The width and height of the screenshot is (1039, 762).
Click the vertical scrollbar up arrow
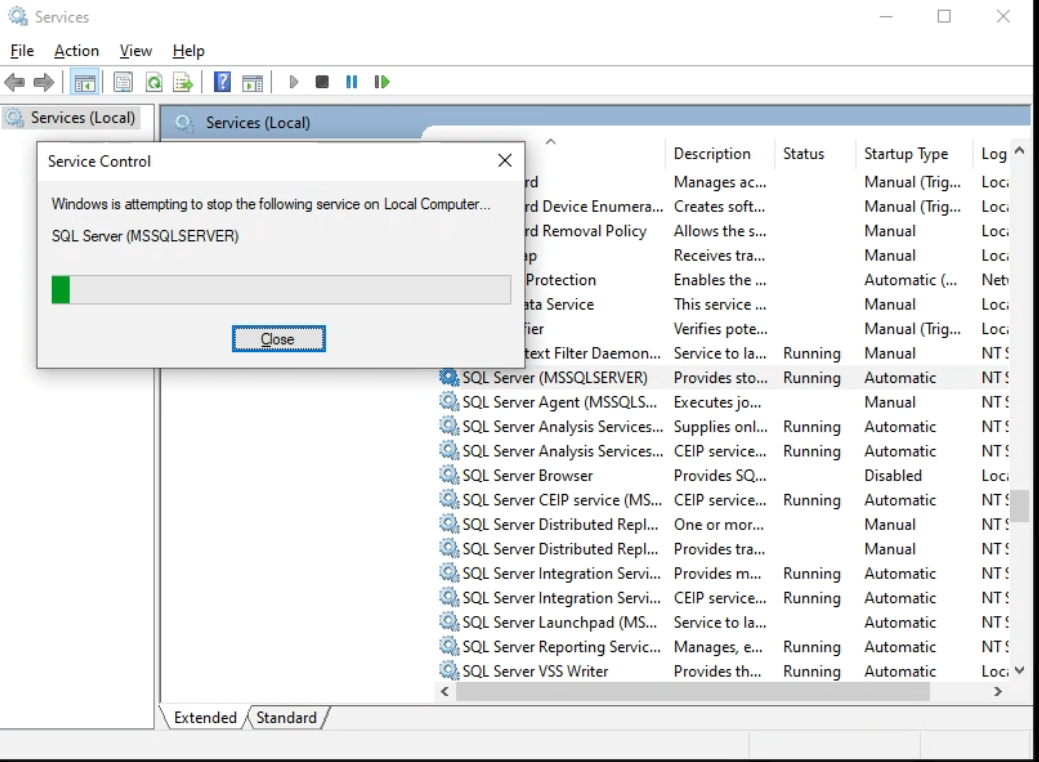[1020, 150]
